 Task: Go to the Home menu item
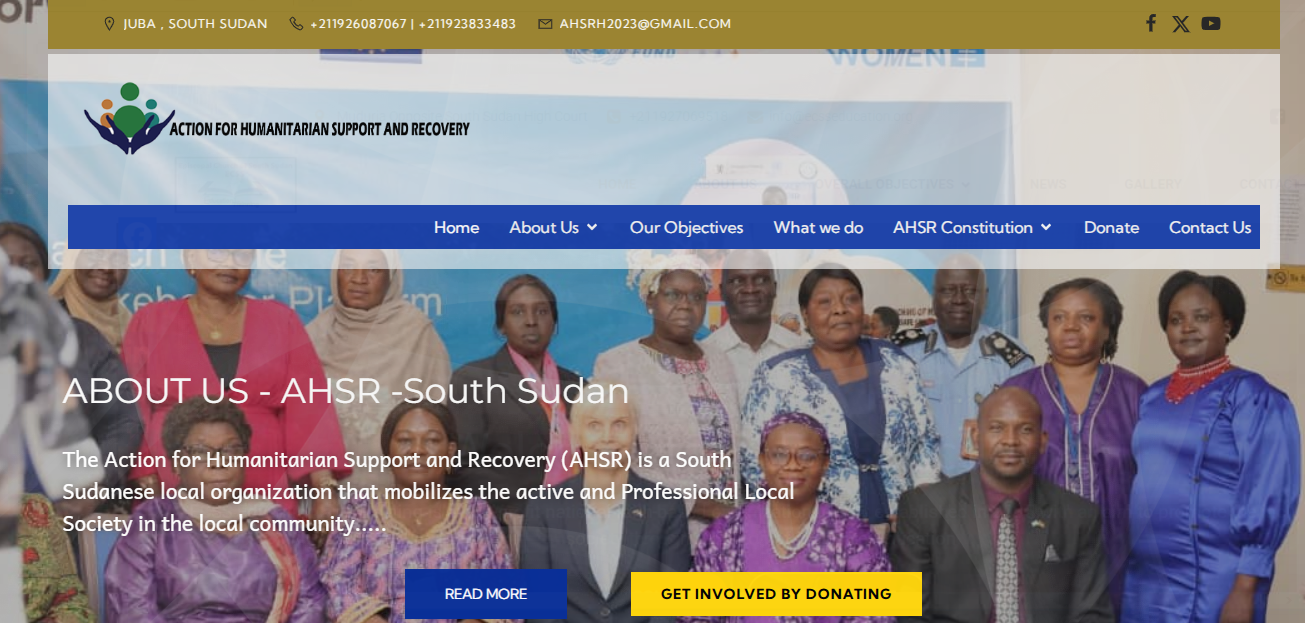tap(456, 227)
